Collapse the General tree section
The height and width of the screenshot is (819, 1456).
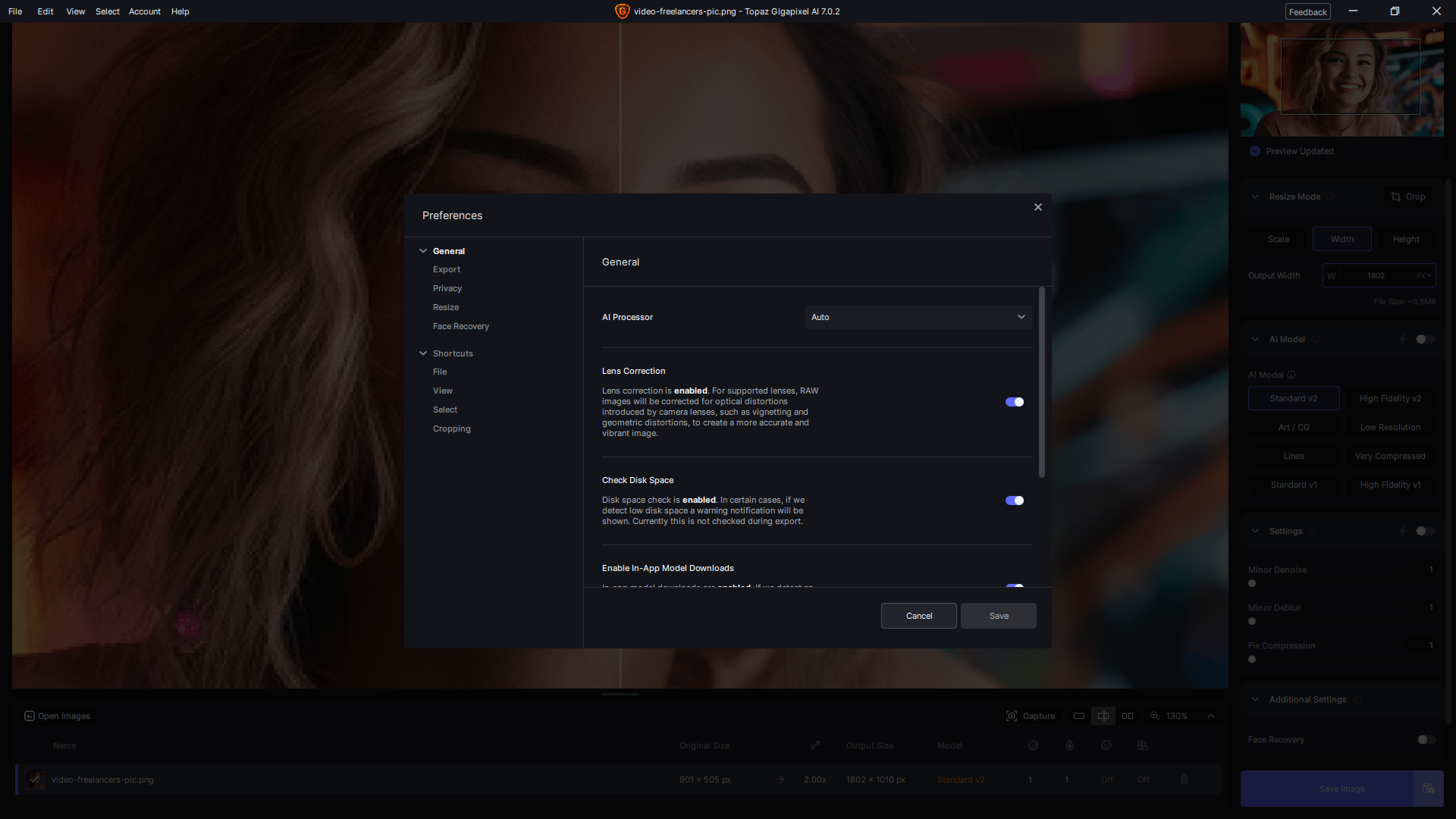click(423, 251)
